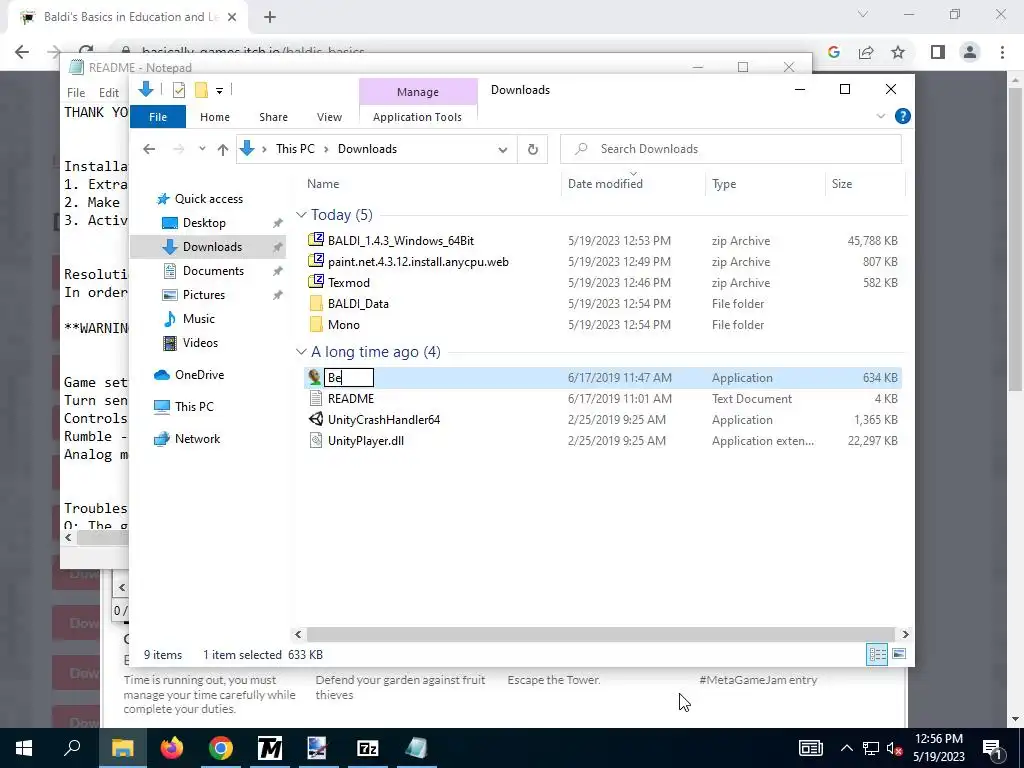Bookmark this page with Chrome star icon
The image size is (1024, 768).
point(898,52)
